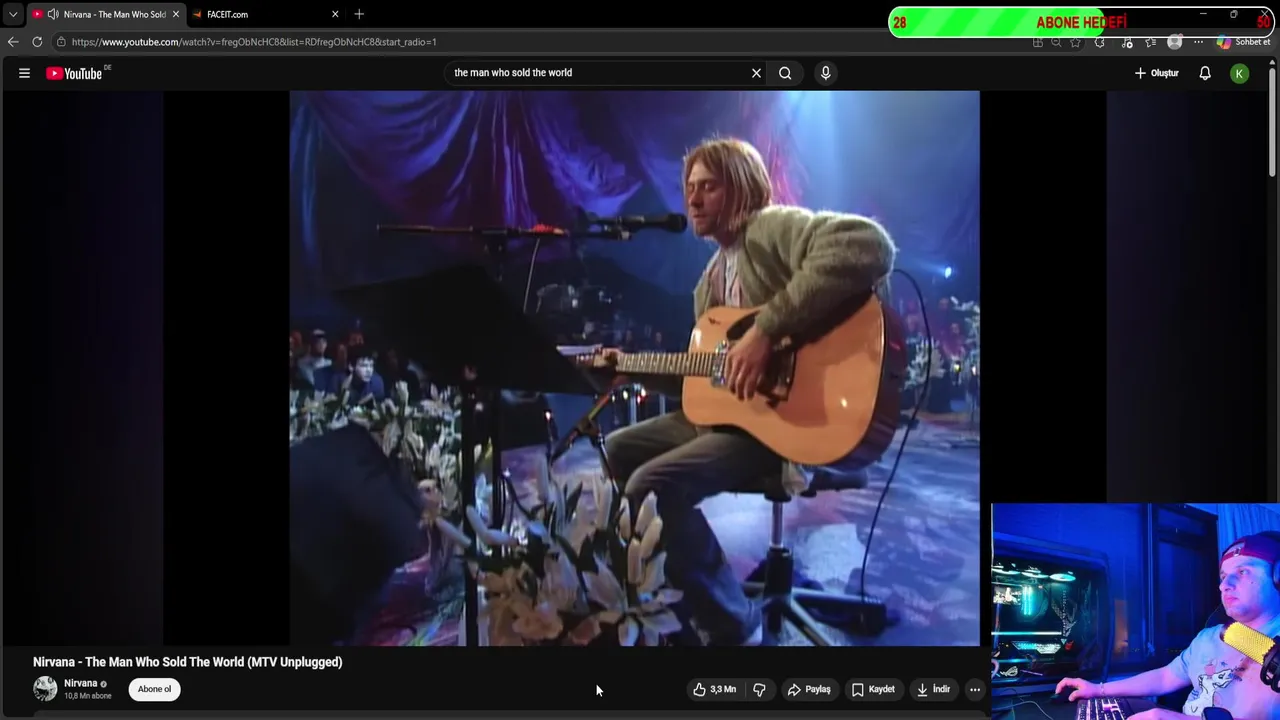Reload the current page
The height and width of the screenshot is (720, 1280).
pos(37,42)
